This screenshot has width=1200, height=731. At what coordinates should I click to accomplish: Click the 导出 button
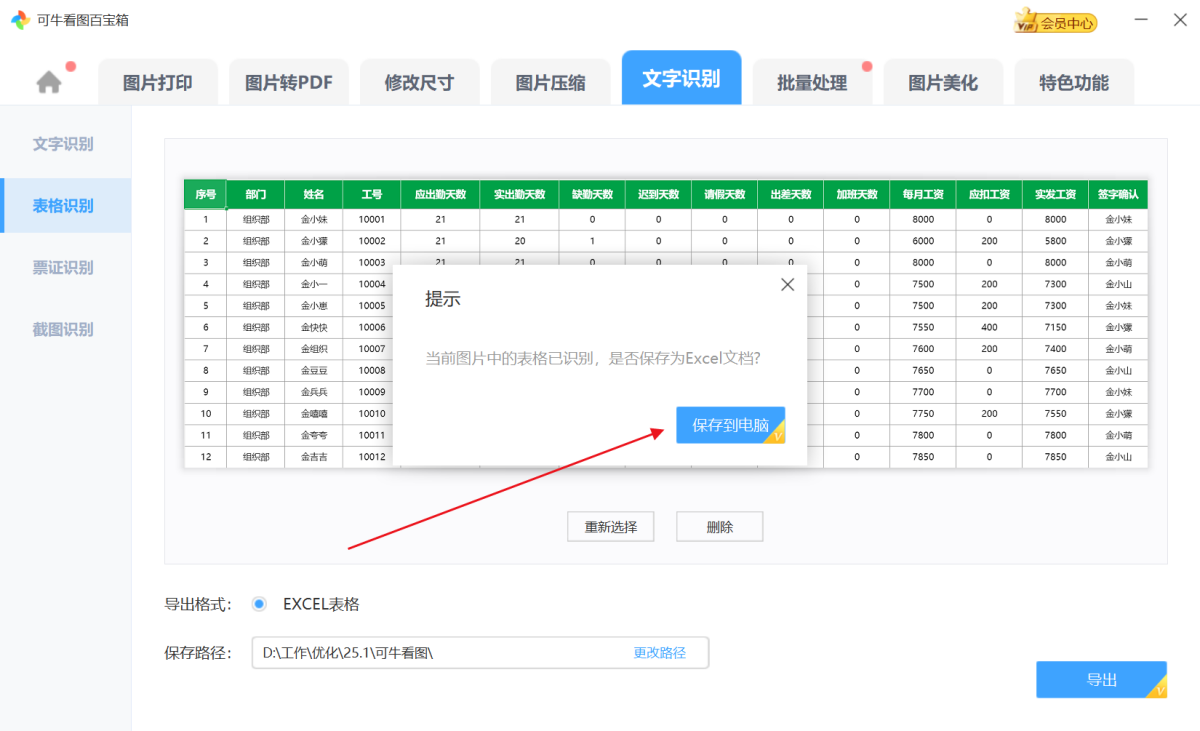pos(1101,680)
